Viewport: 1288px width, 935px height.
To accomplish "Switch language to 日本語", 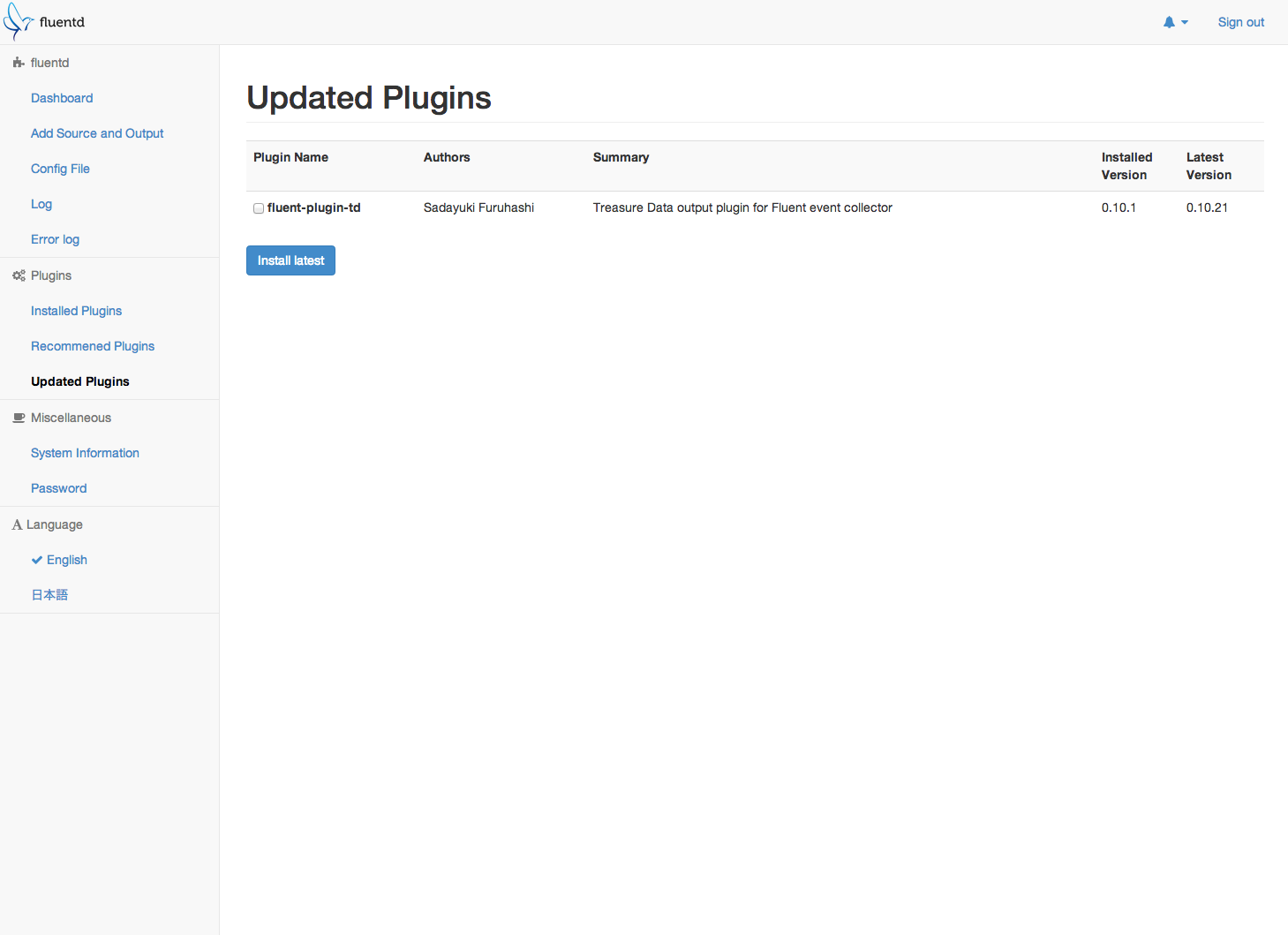I will [x=49, y=595].
